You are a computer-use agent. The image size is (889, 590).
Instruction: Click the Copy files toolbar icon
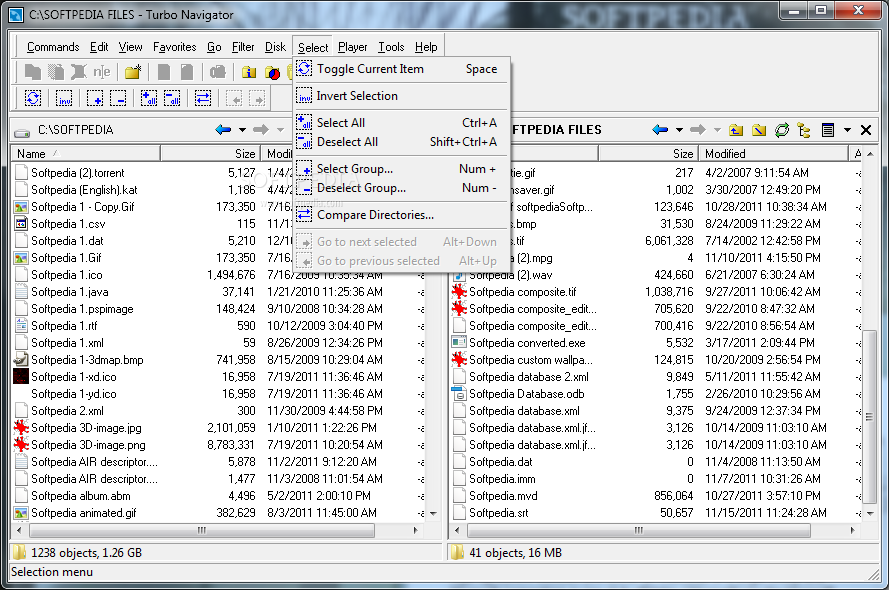pyautogui.click(x=33, y=72)
